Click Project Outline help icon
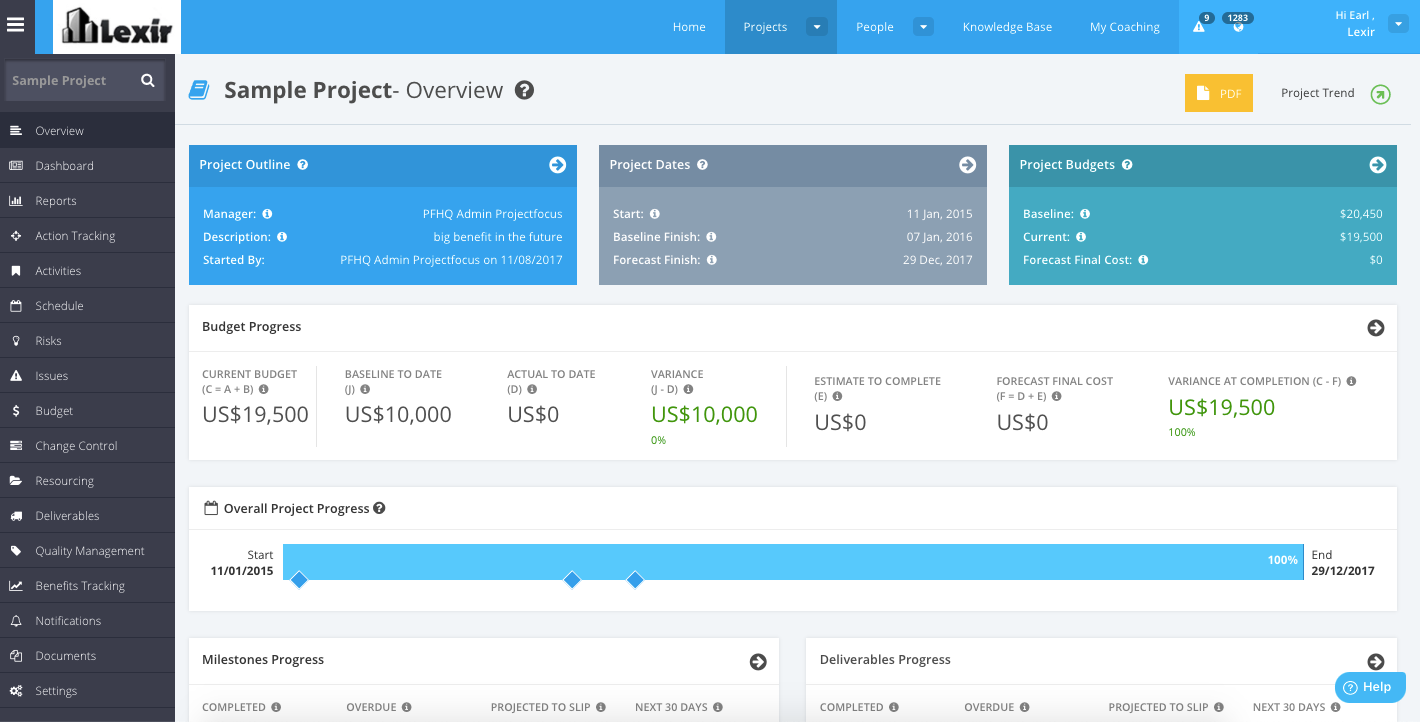Viewport: 1420px width, 722px height. (x=303, y=165)
